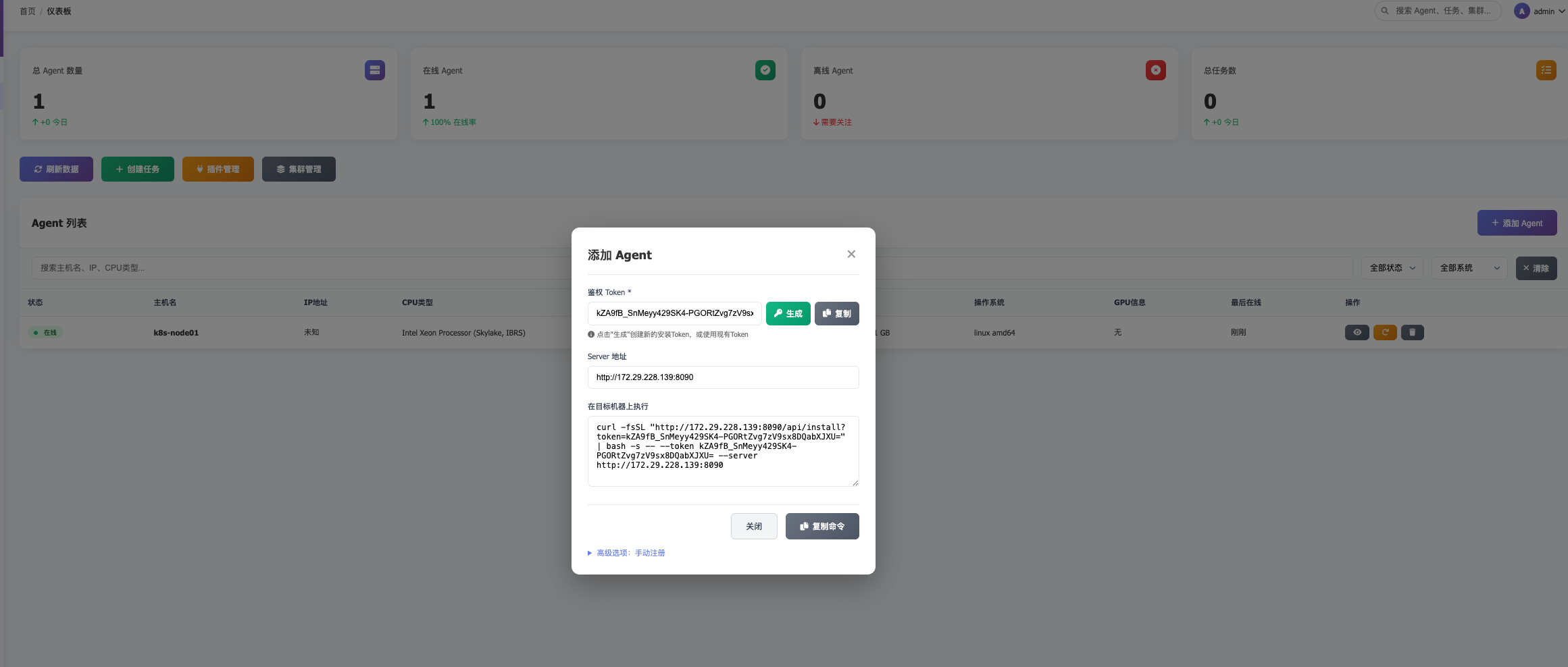Image resolution: width=1568 pixels, height=667 pixels.
Task: Go to 首页 breadcrumb link
Action: (x=28, y=11)
